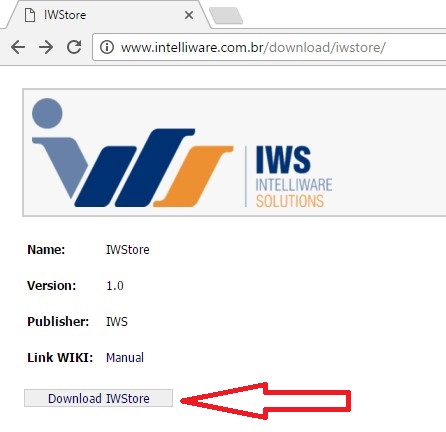
Task: Open a new tab next to IWStore
Action: pos(226,16)
